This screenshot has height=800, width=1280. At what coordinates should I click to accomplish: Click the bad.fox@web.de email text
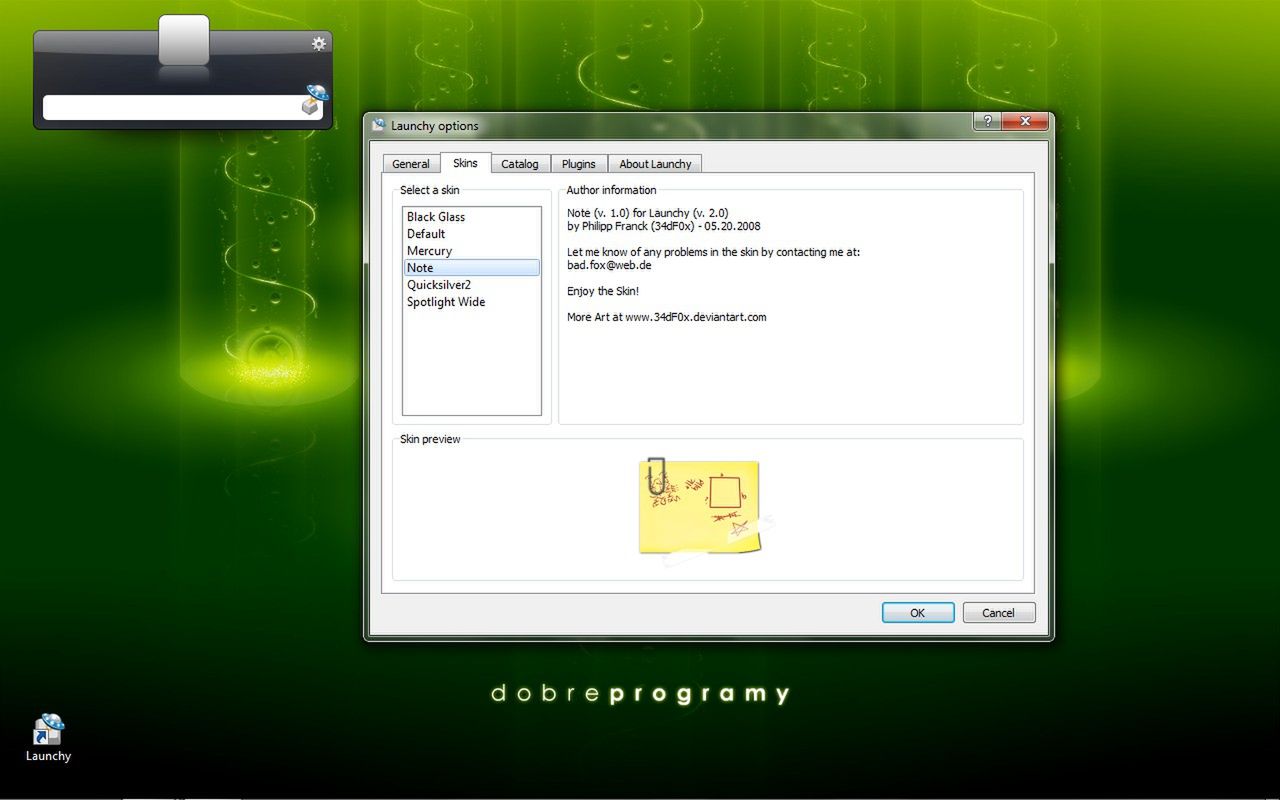(609, 265)
